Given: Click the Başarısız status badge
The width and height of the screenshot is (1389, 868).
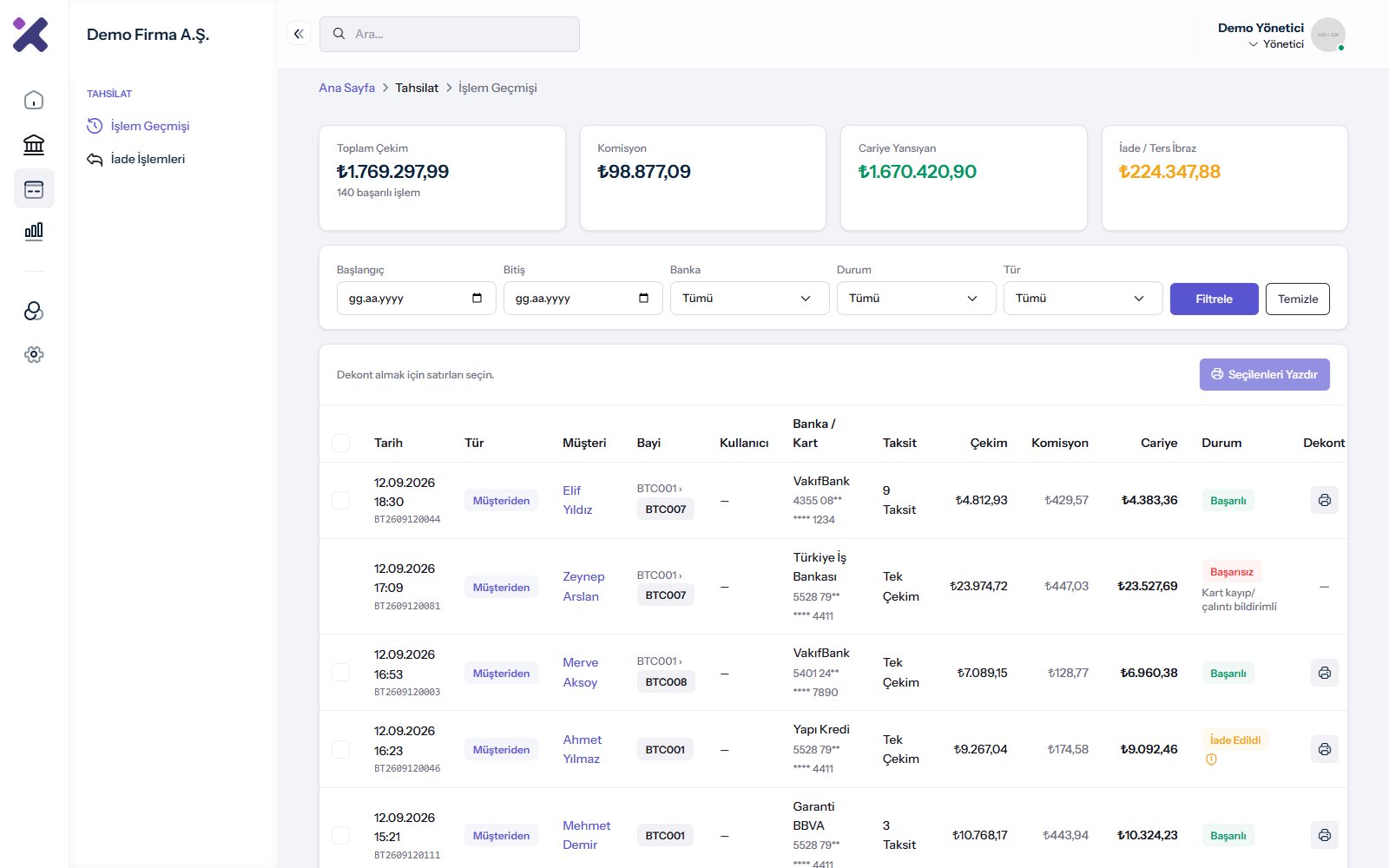Looking at the screenshot, I should (1231, 572).
